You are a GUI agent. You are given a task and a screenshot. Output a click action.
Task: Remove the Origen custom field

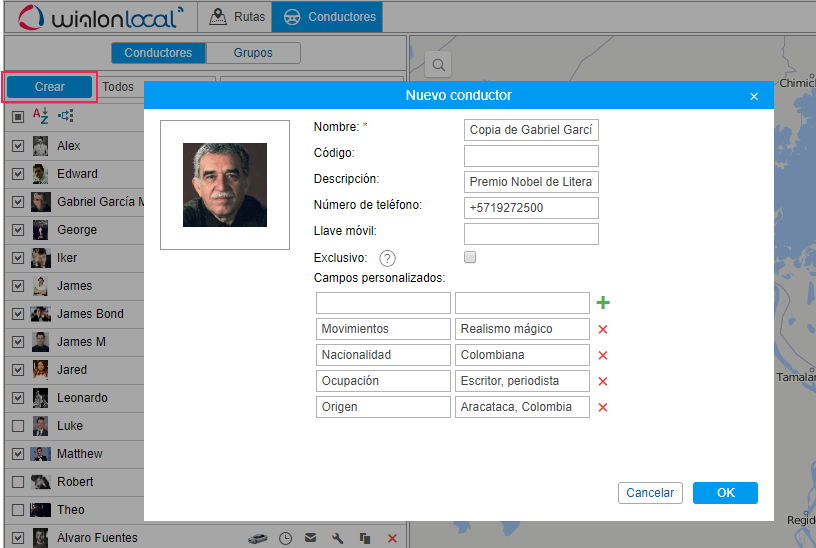[x=603, y=407]
